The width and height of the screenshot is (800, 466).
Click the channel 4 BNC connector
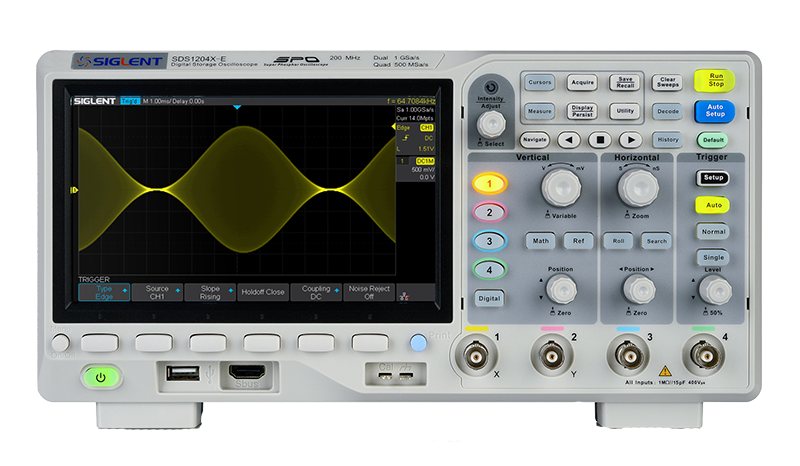(704, 355)
